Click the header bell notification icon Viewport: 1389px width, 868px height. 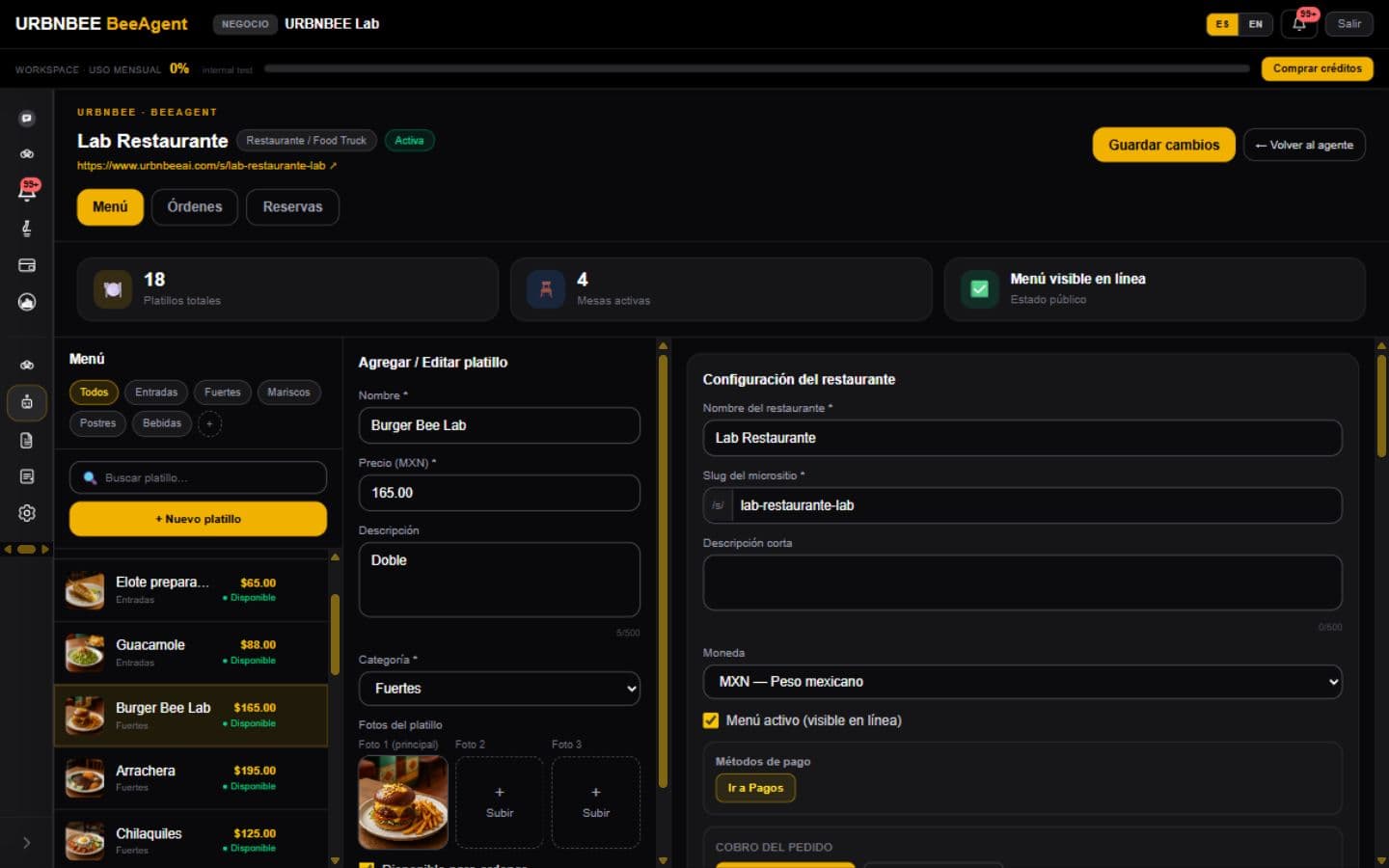(1299, 24)
